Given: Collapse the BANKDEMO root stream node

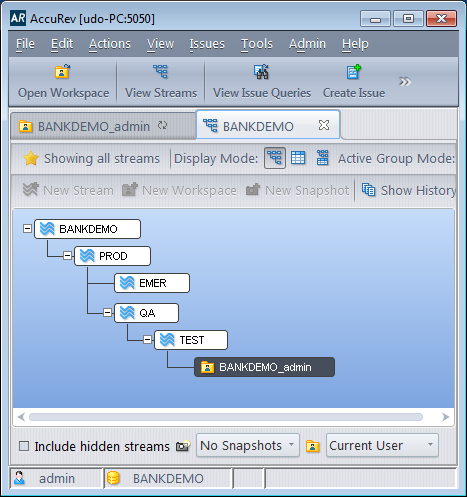Looking at the screenshot, I should pos(27,229).
